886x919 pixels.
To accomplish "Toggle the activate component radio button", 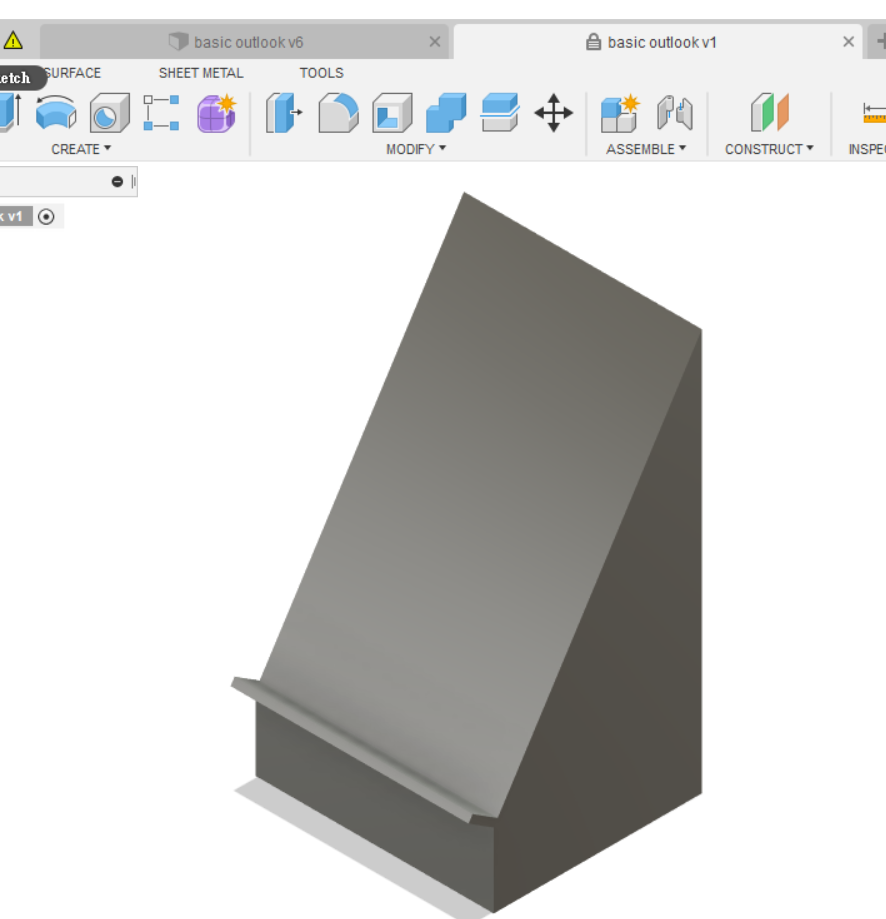I will (46, 217).
